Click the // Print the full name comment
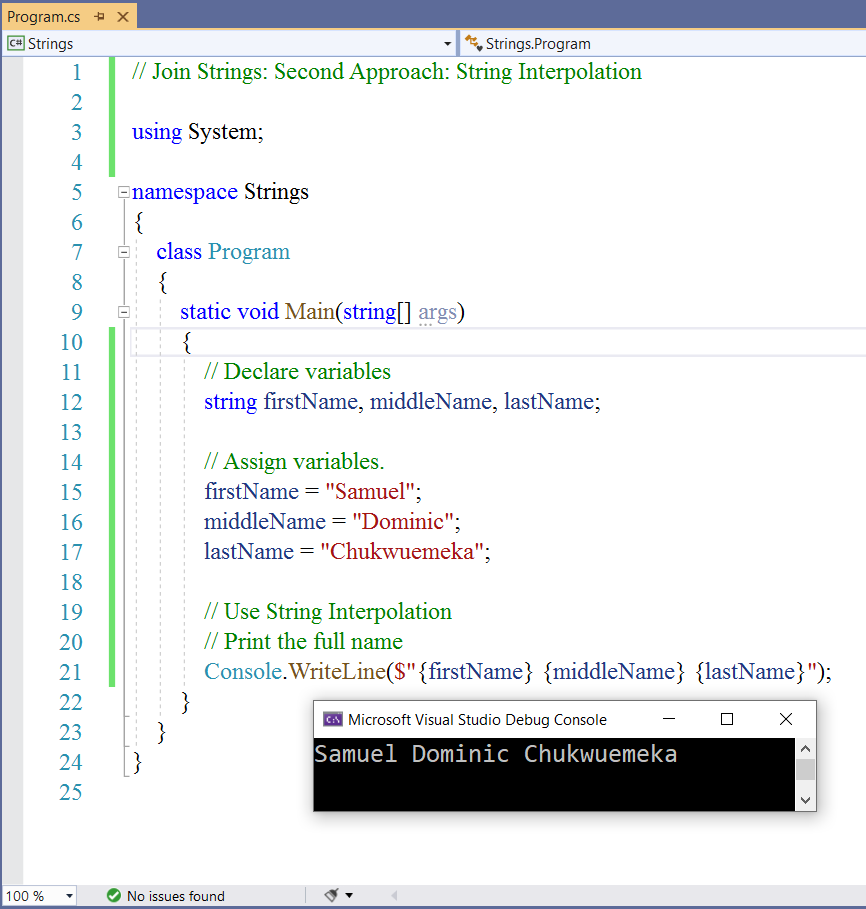This screenshot has width=866, height=909. coord(303,642)
